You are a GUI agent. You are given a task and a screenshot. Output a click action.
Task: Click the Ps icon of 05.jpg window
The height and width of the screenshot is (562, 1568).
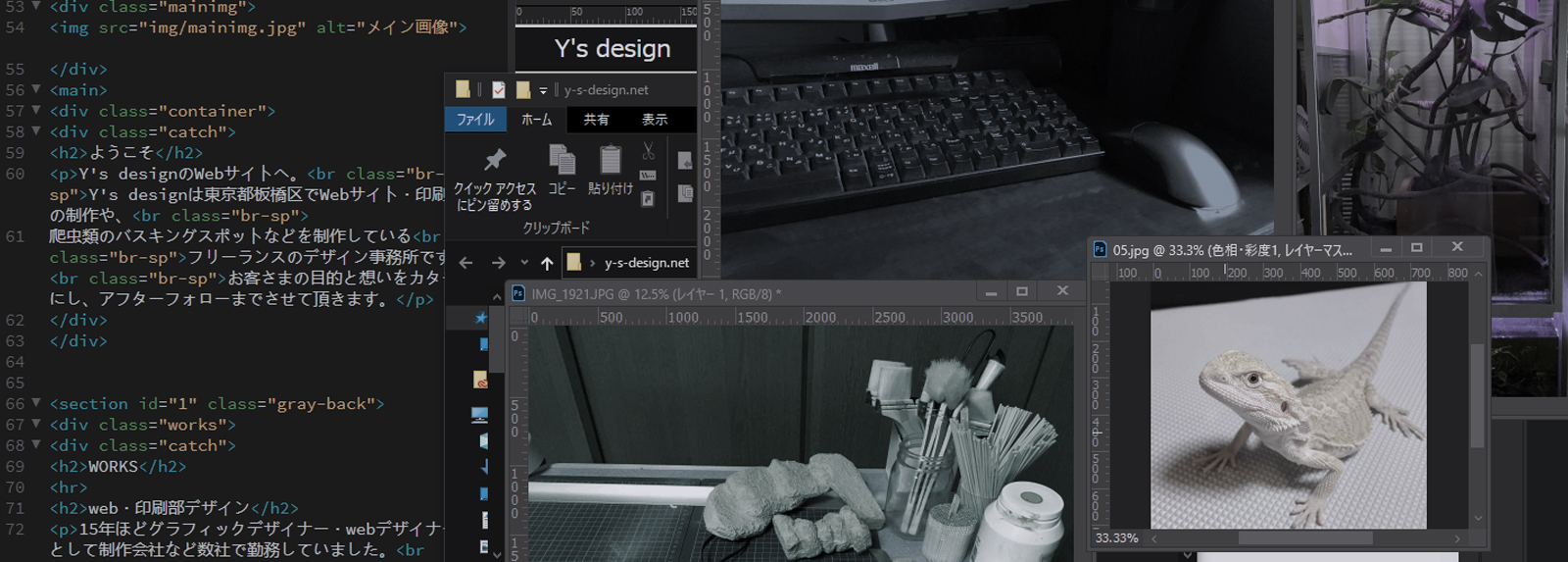pos(1100,250)
